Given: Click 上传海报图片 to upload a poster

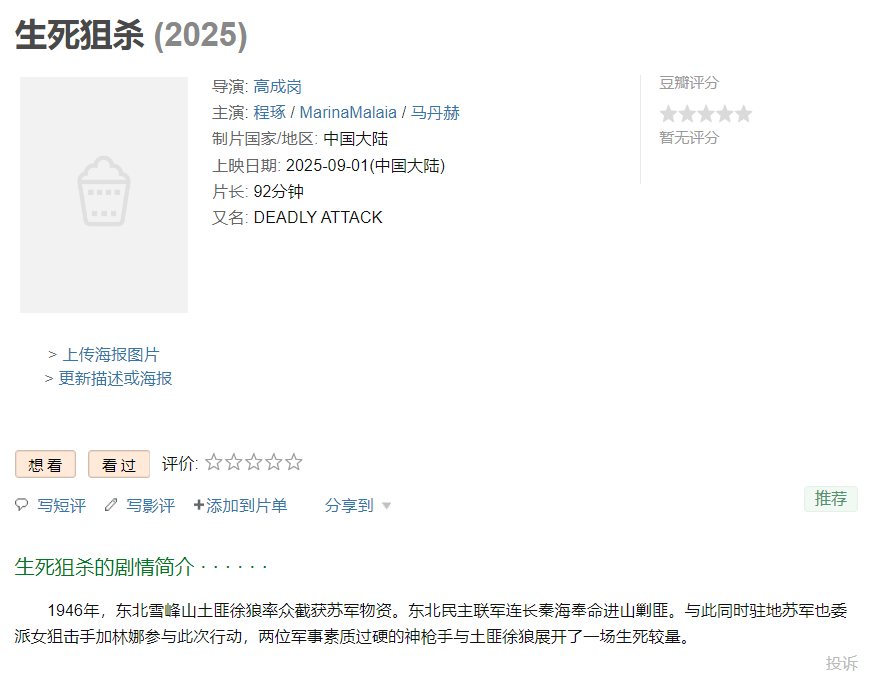Looking at the screenshot, I should [111, 354].
